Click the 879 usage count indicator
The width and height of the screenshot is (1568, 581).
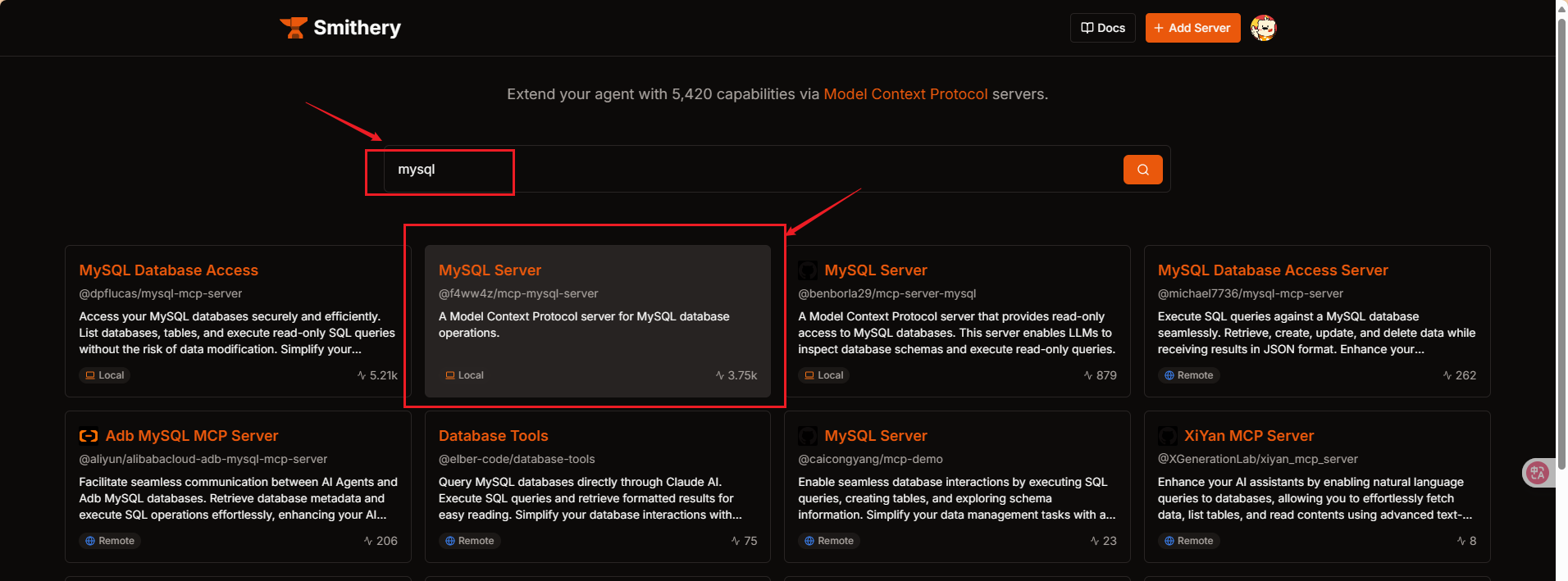coord(1101,375)
